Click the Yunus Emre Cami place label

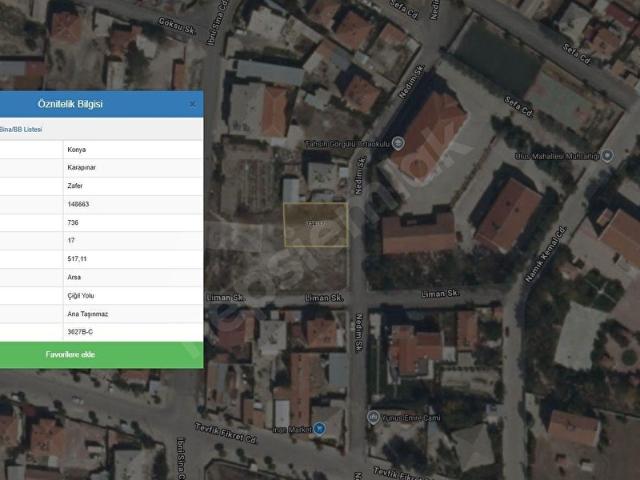pyautogui.click(x=411, y=418)
